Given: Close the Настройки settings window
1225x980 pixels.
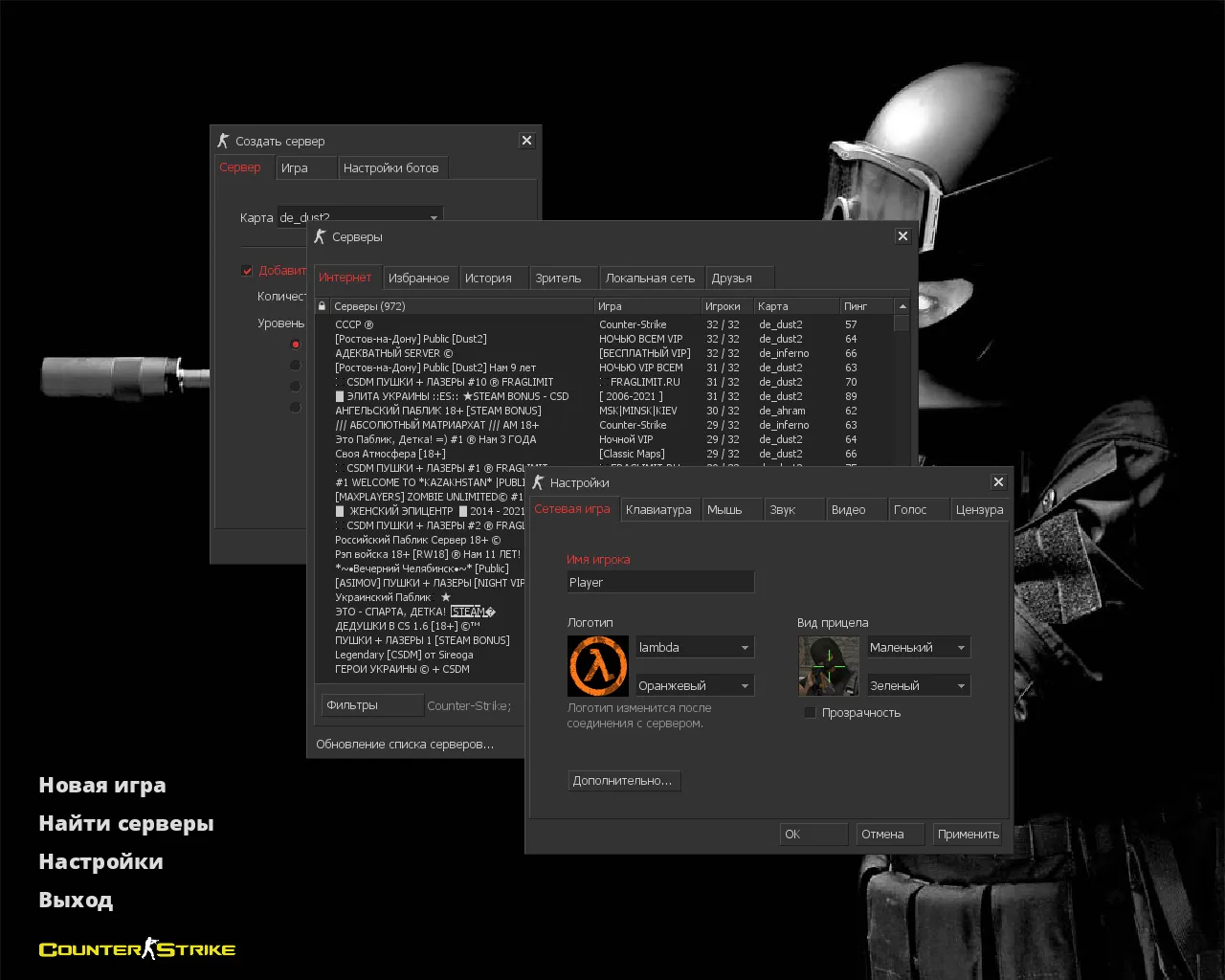Looking at the screenshot, I should click(x=998, y=482).
